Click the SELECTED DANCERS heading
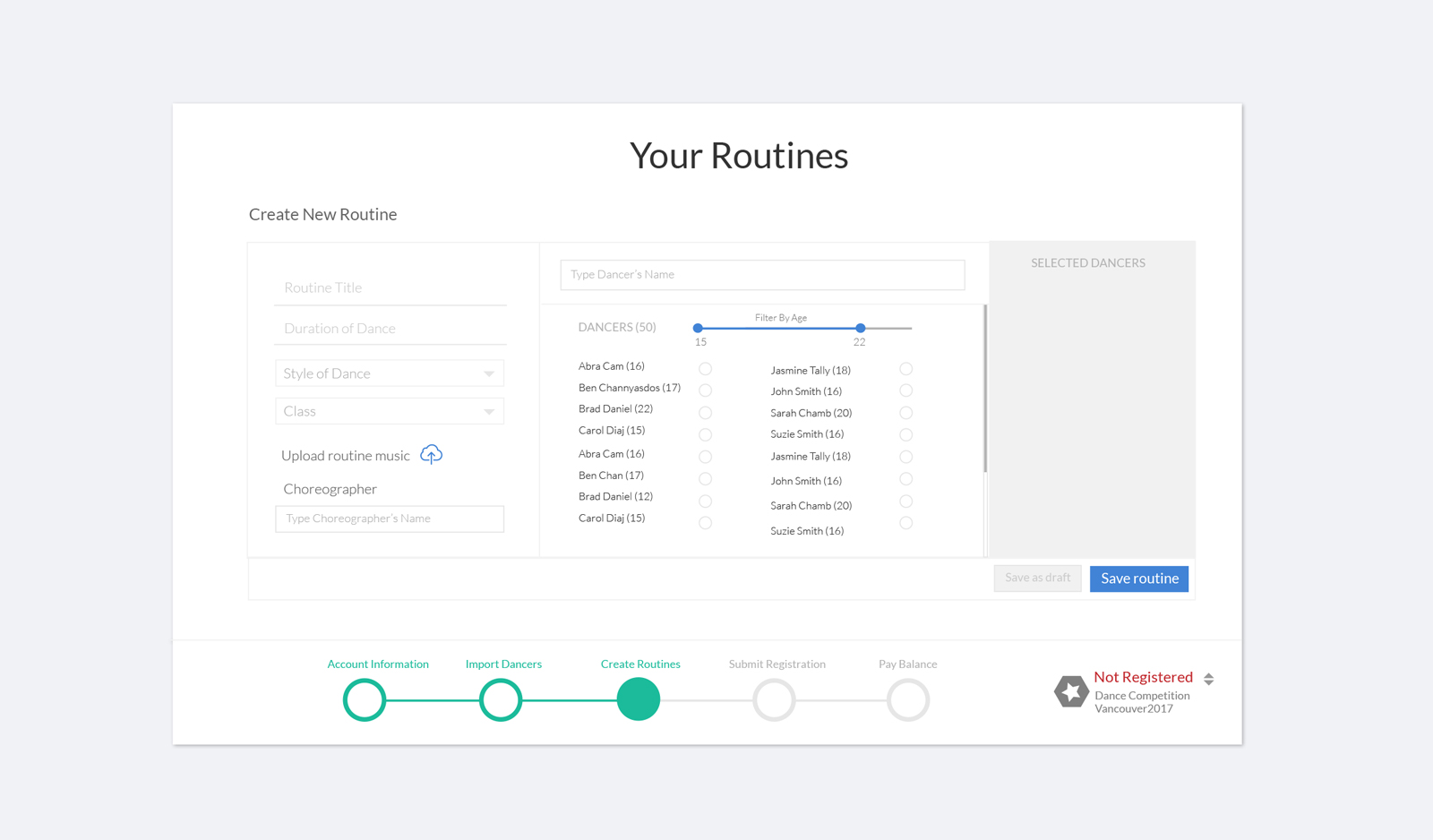This screenshot has width=1433, height=840. tap(1088, 263)
